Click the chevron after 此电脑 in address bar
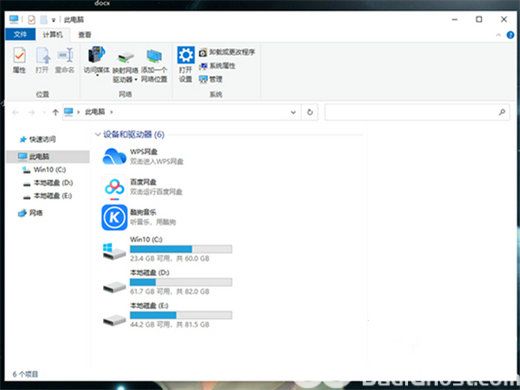Viewport: 520px width, 390px height. (x=112, y=112)
